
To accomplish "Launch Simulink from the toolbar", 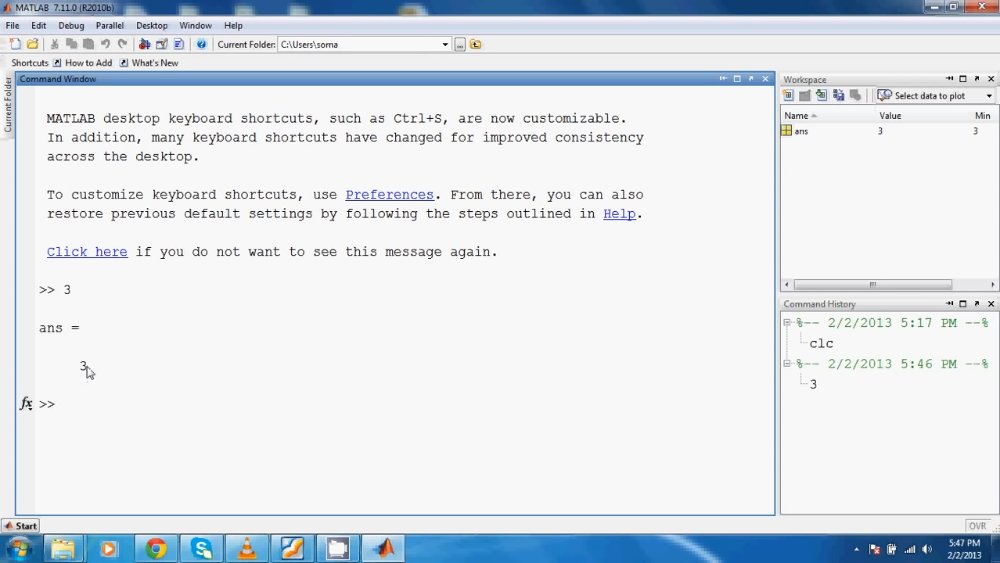I will pos(145,44).
